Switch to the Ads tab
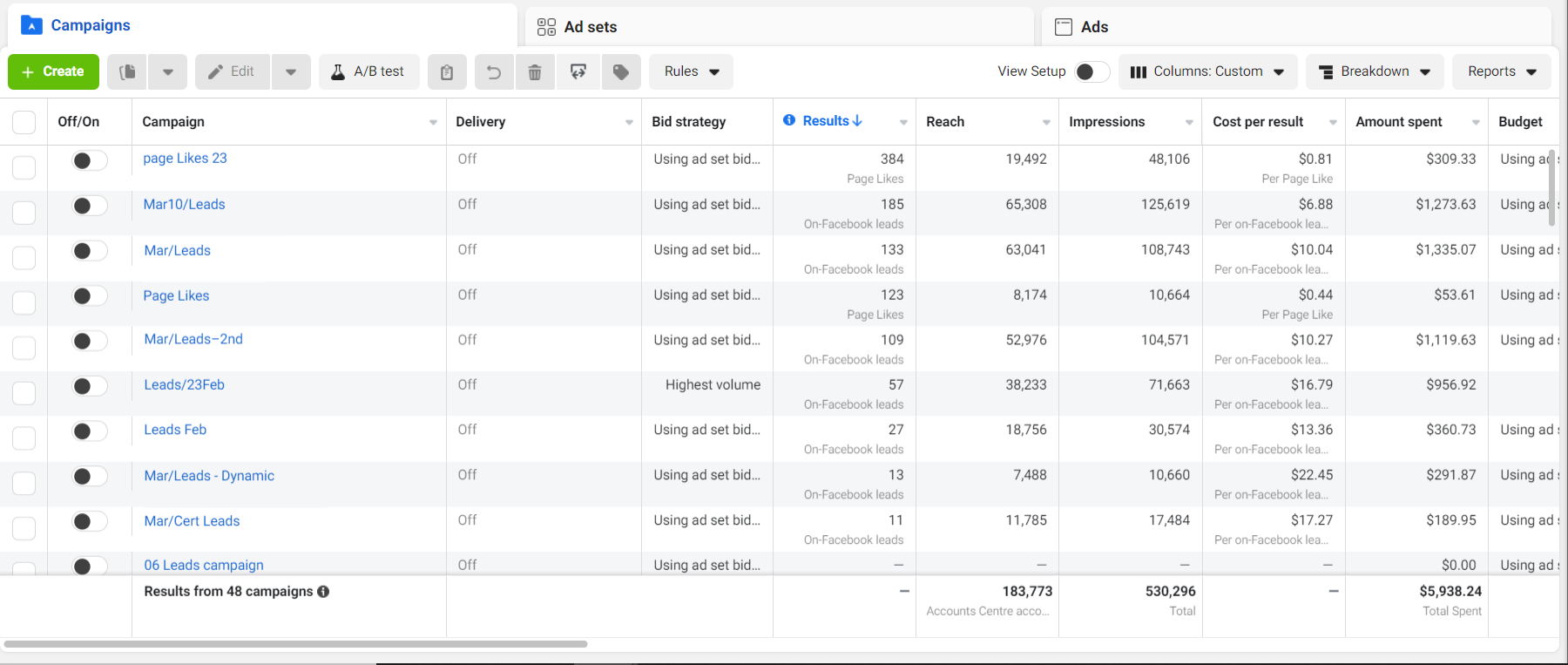Viewport: 1568px width, 665px height. pos(1094,27)
